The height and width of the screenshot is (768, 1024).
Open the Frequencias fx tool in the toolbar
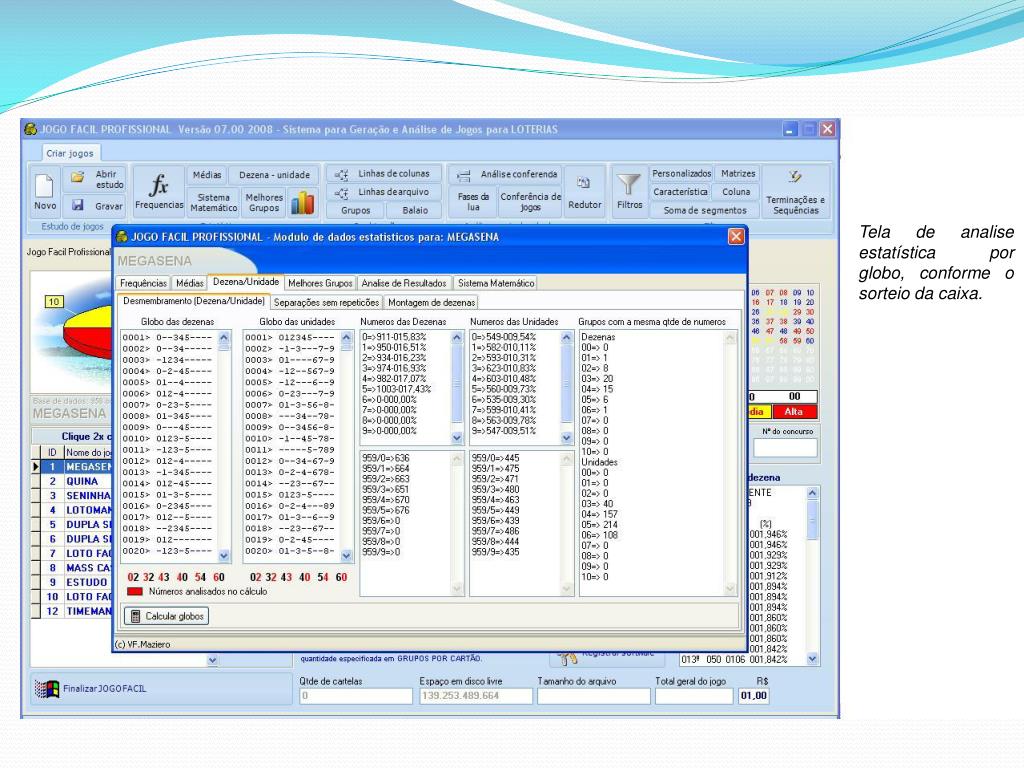159,191
